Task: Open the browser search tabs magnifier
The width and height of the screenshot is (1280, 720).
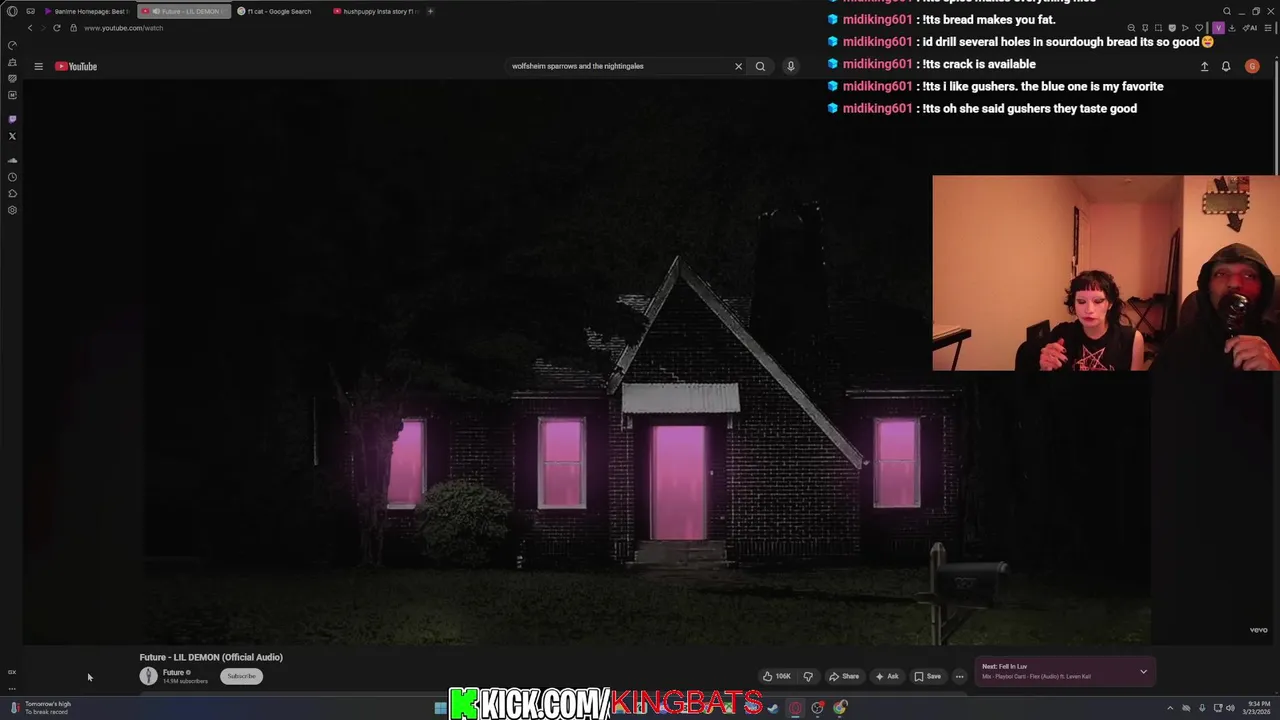Action: [x=1227, y=11]
